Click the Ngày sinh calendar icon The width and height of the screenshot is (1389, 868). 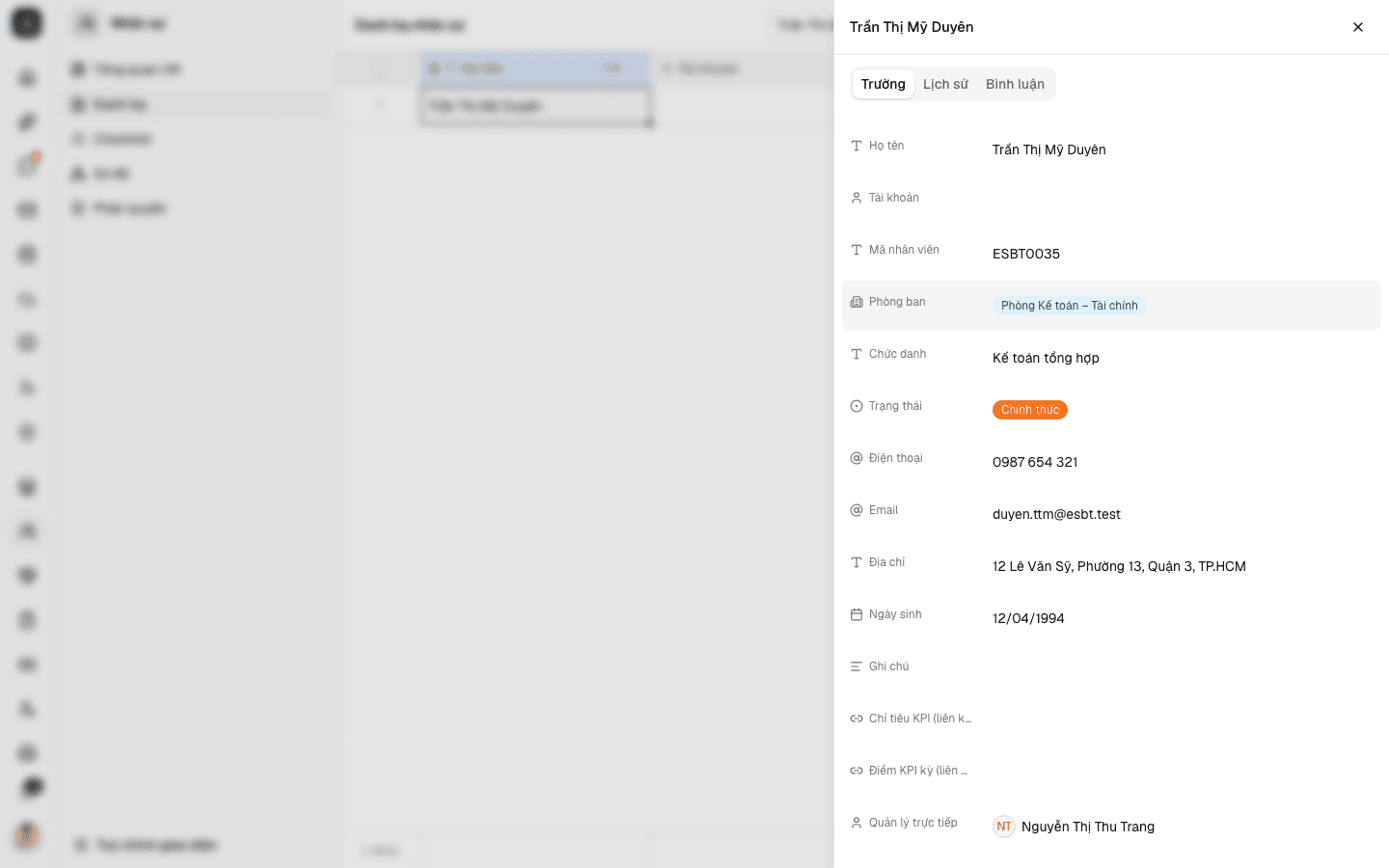click(x=857, y=614)
